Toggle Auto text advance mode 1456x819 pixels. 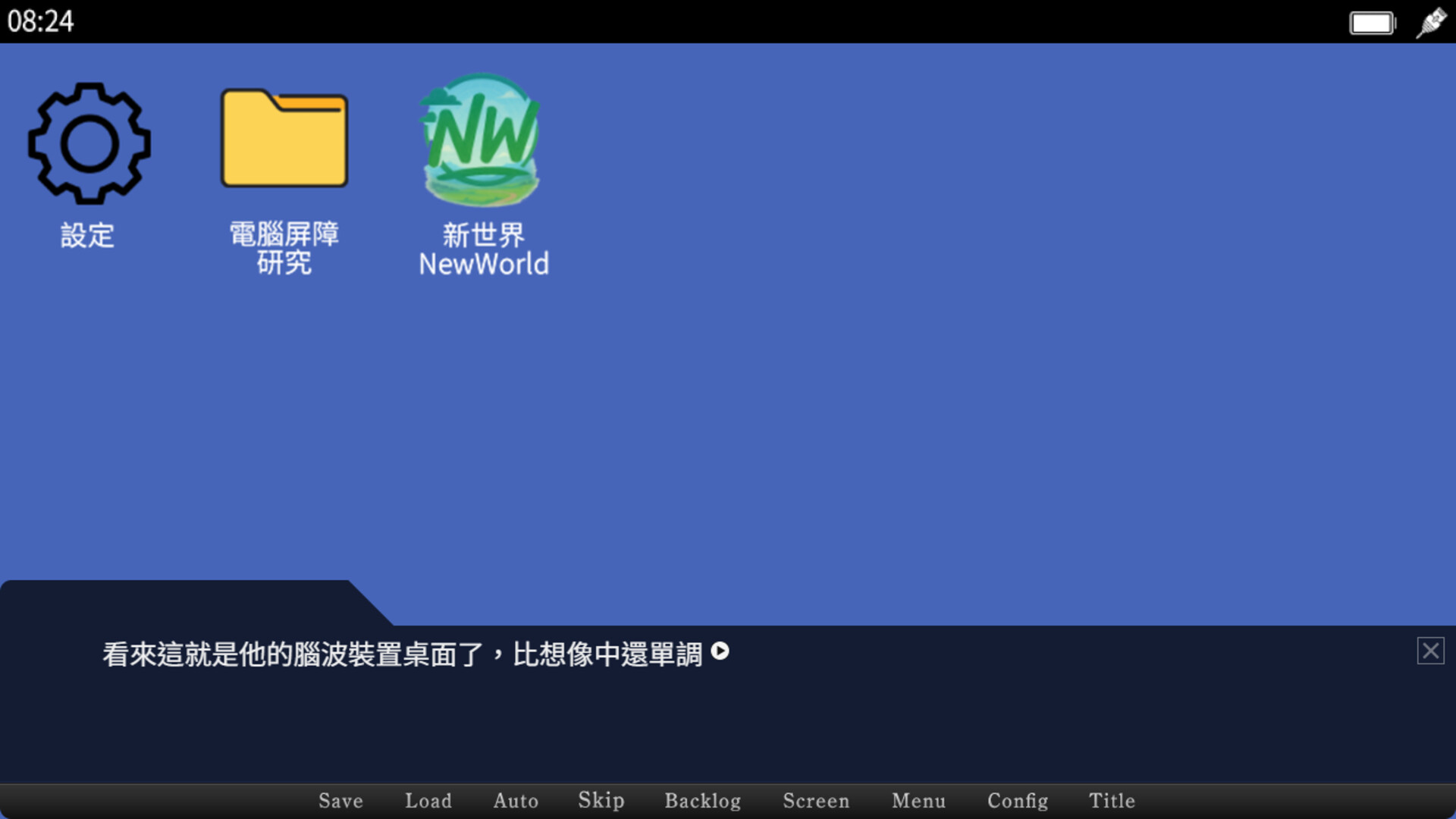tap(516, 801)
